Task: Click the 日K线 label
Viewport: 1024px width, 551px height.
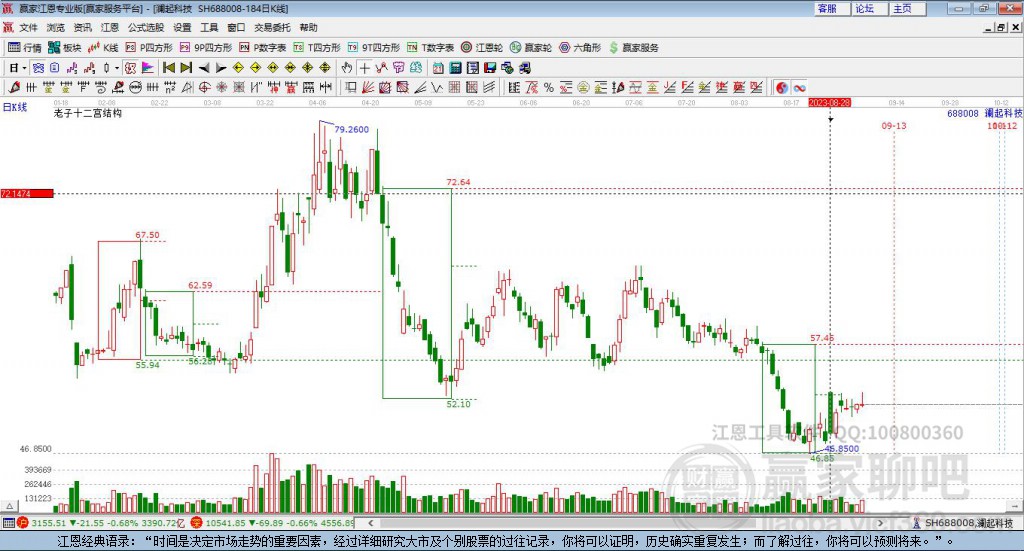Action: [14, 107]
